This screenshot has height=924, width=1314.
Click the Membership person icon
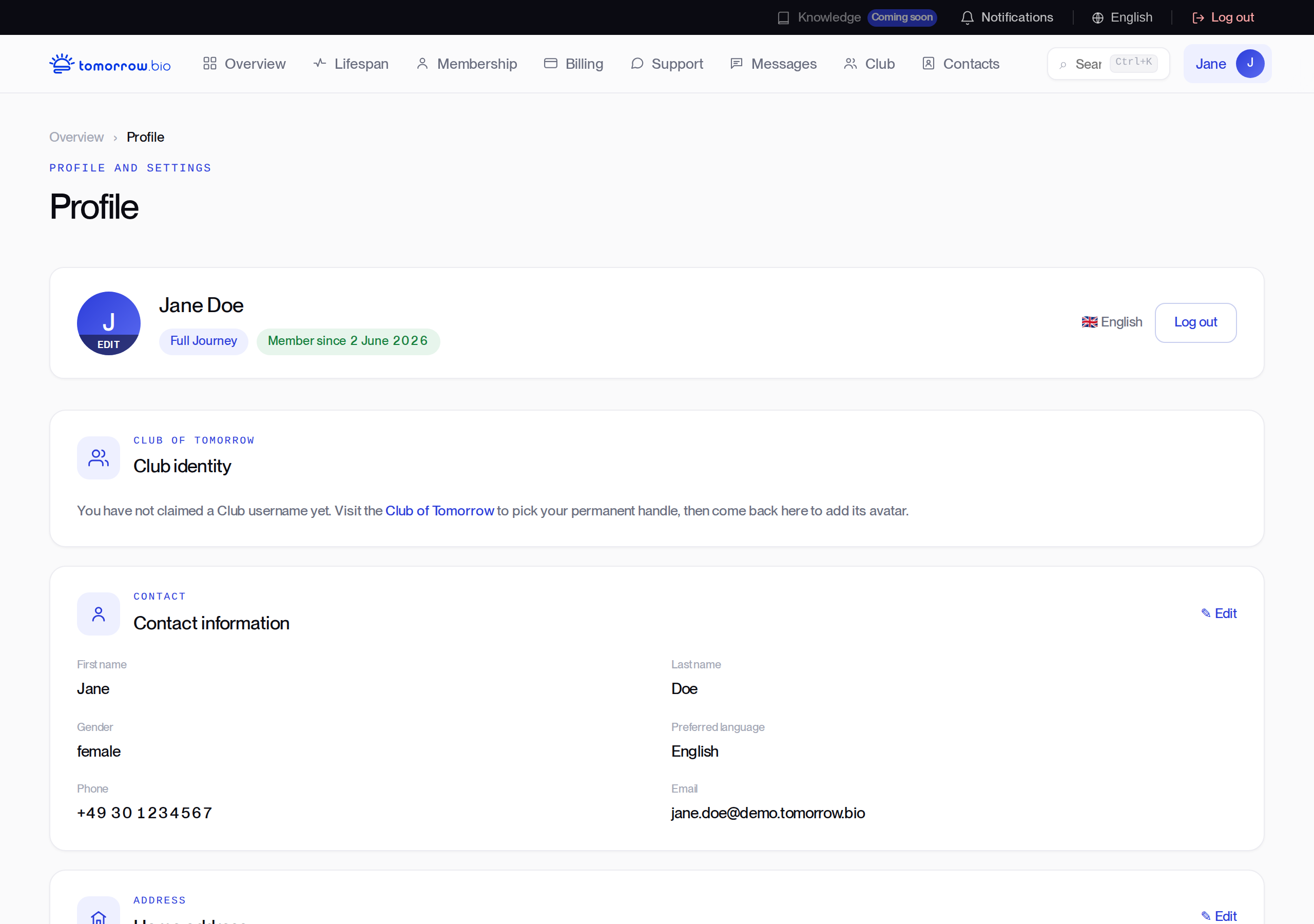click(422, 64)
